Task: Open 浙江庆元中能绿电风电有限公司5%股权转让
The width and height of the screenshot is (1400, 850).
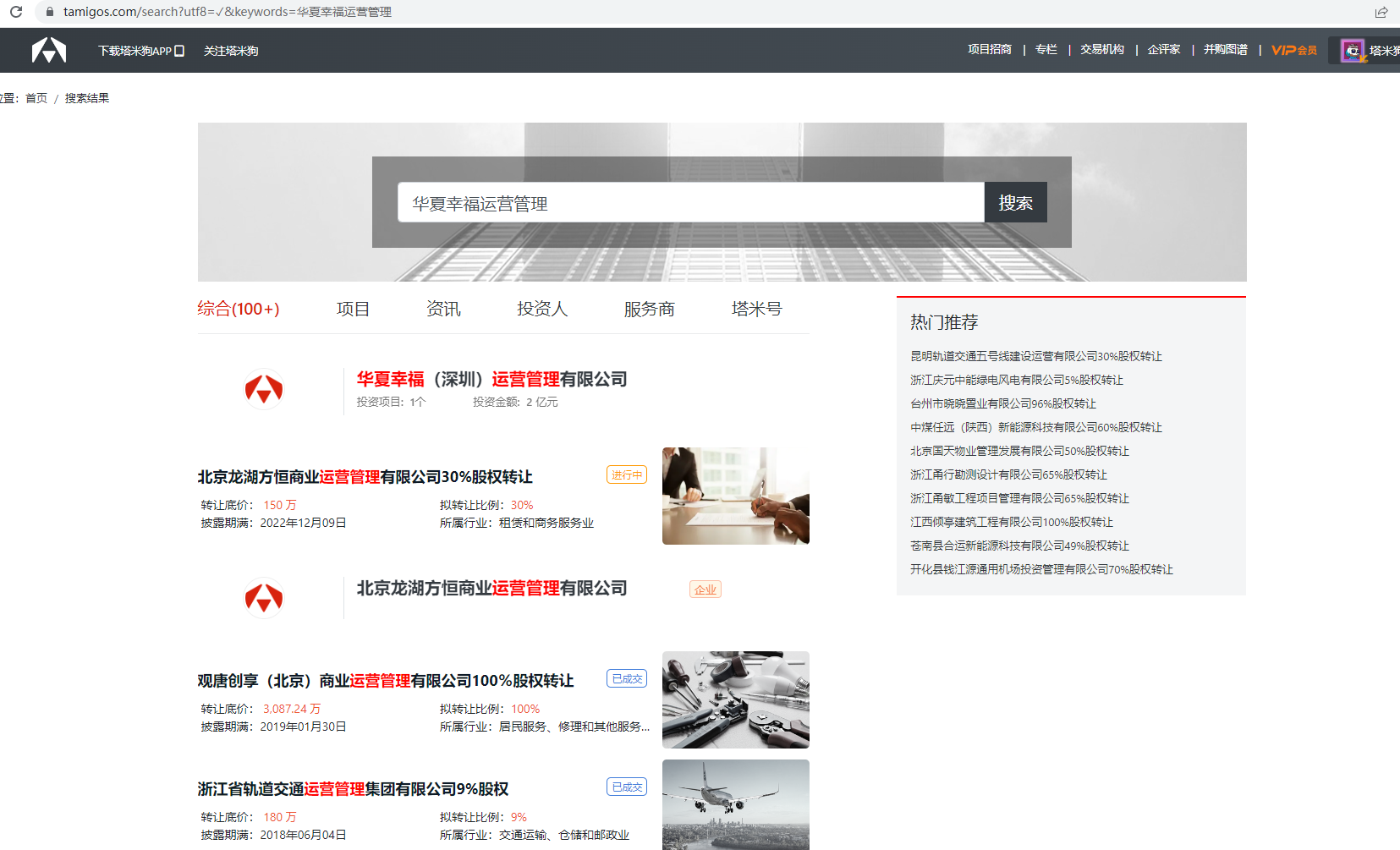Action: tap(1017, 380)
